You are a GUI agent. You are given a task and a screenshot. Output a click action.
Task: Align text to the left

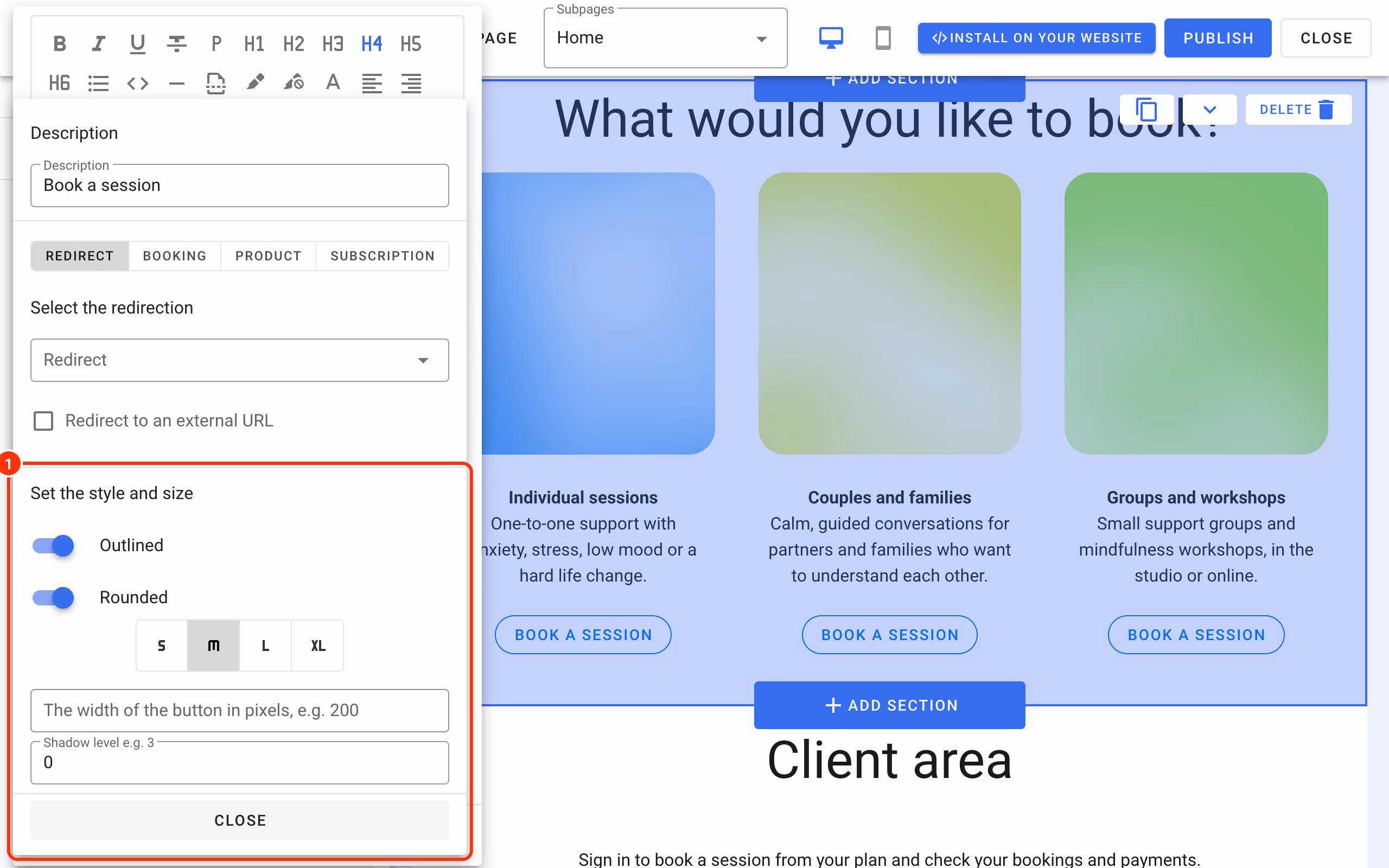click(x=372, y=83)
